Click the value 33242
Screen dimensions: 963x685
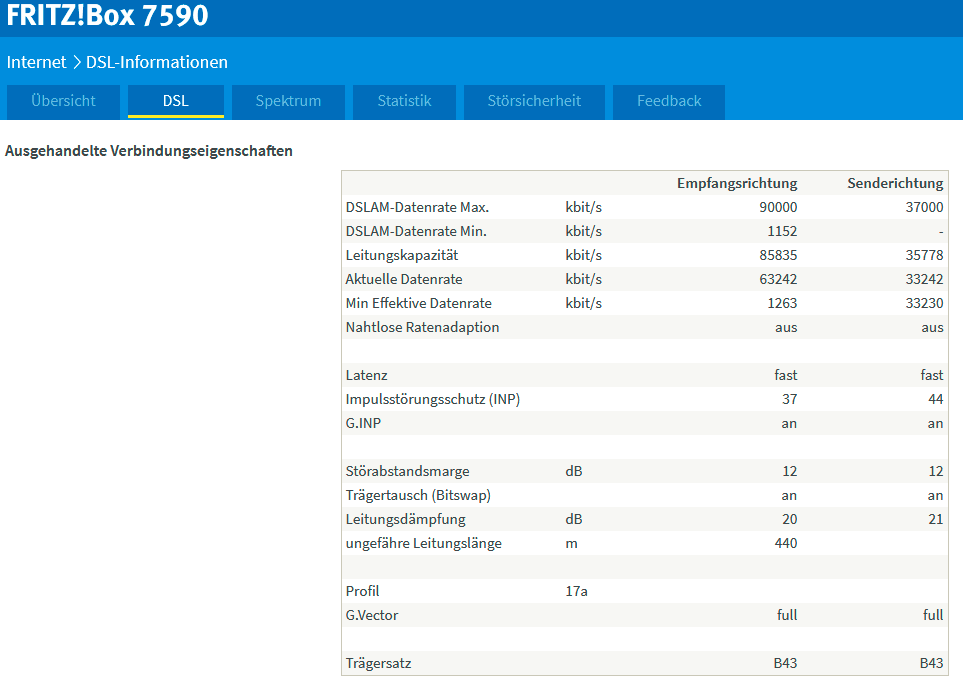click(x=924, y=279)
